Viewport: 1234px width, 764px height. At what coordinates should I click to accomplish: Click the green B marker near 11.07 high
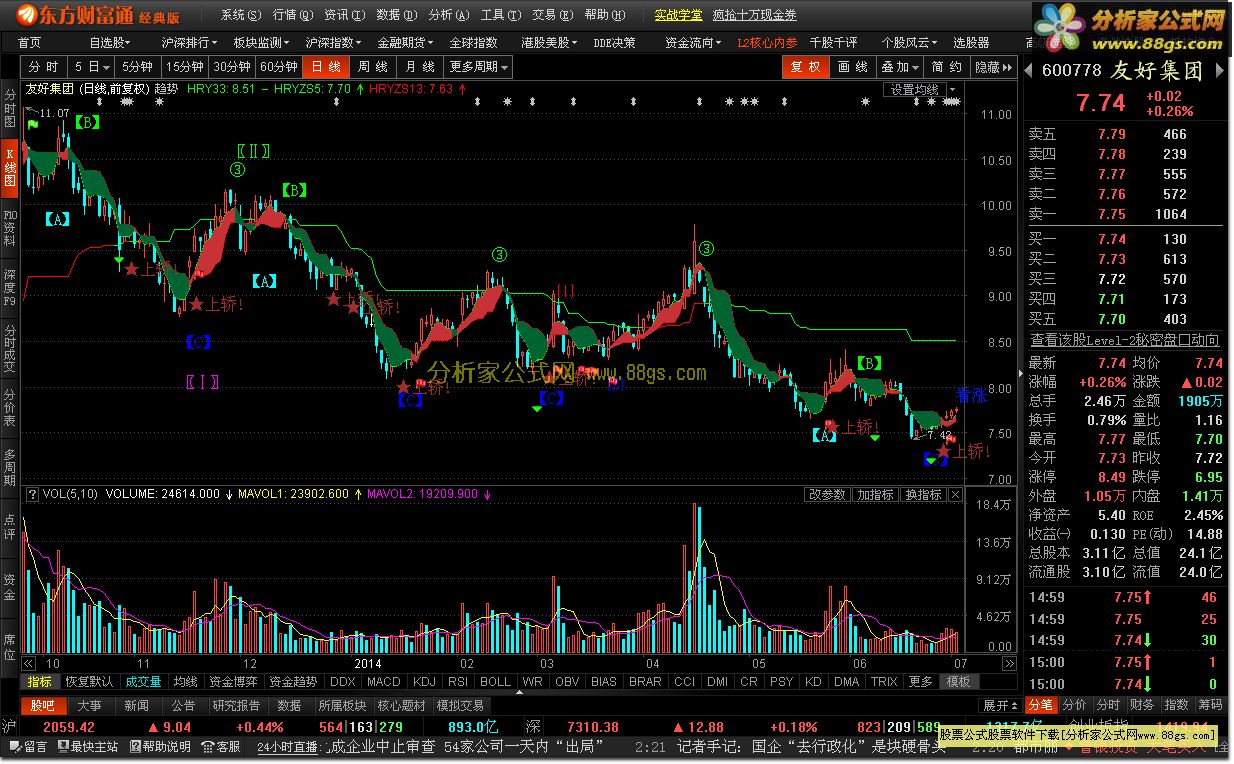click(88, 122)
